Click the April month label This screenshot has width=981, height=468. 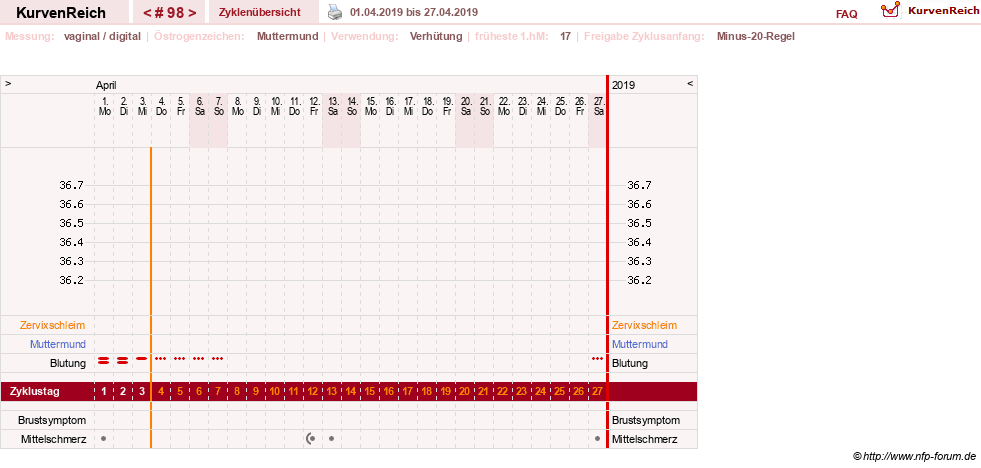tap(106, 85)
